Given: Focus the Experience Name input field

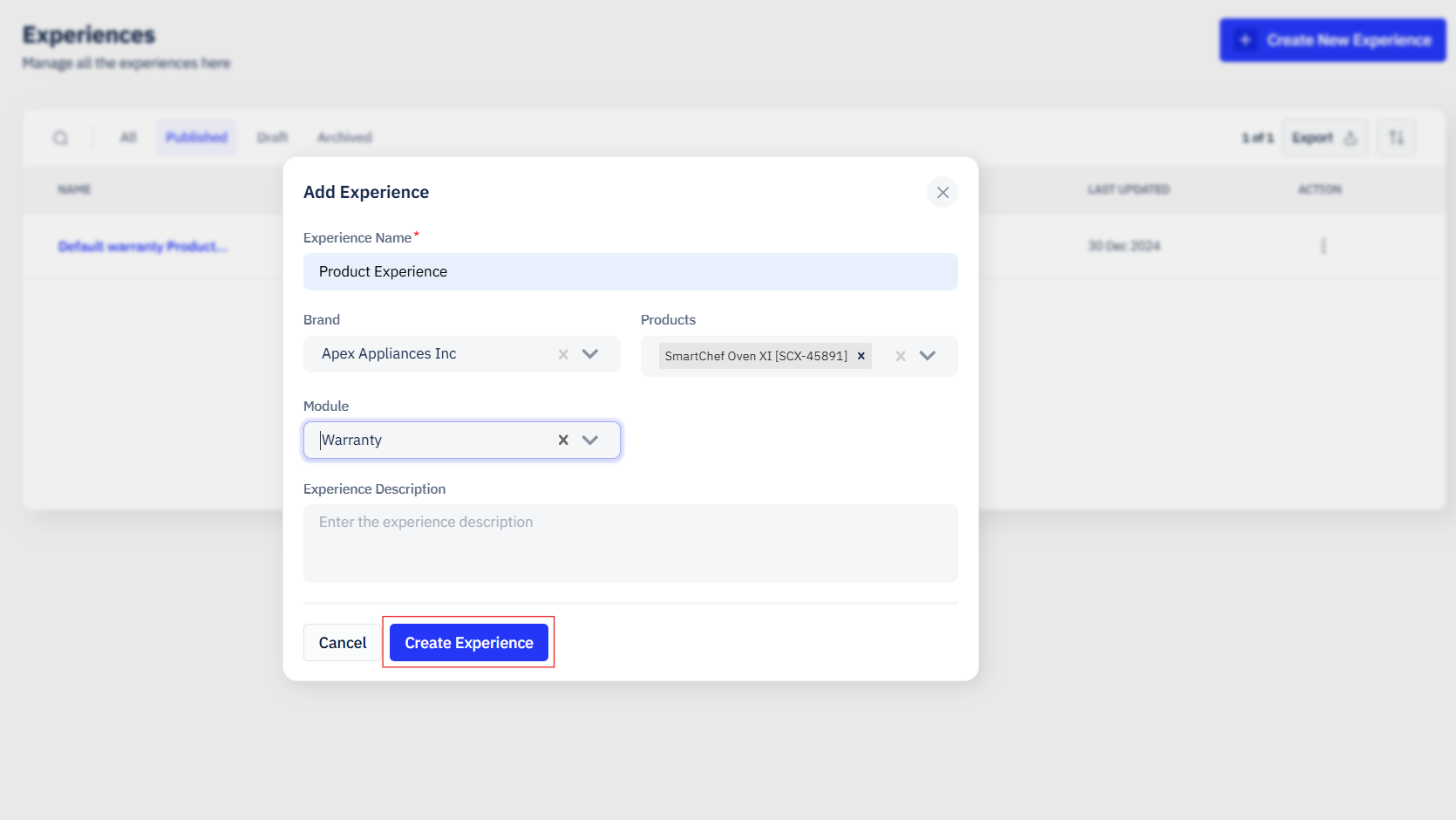Looking at the screenshot, I should click(630, 271).
